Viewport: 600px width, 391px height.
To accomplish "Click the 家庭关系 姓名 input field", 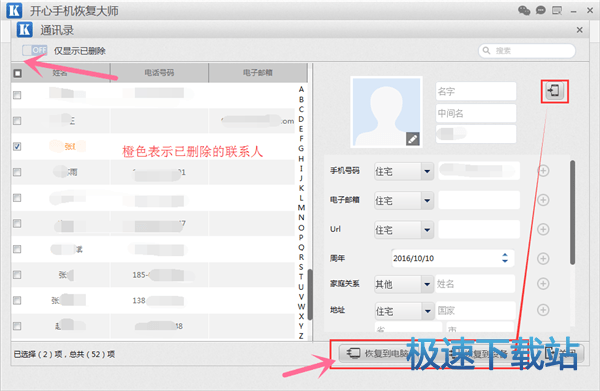I will click(475, 283).
